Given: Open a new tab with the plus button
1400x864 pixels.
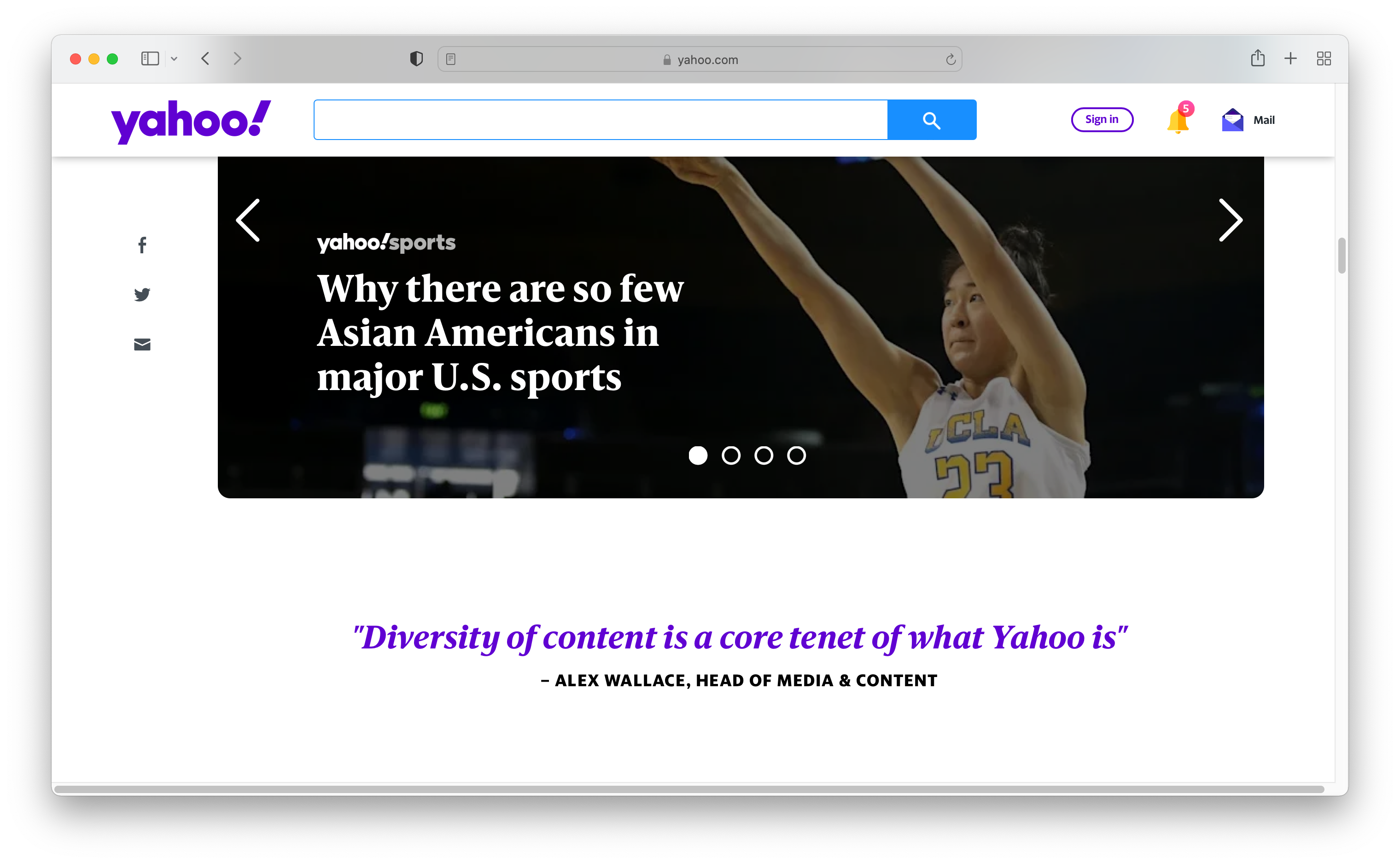Looking at the screenshot, I should click(x=1290, y=58).
